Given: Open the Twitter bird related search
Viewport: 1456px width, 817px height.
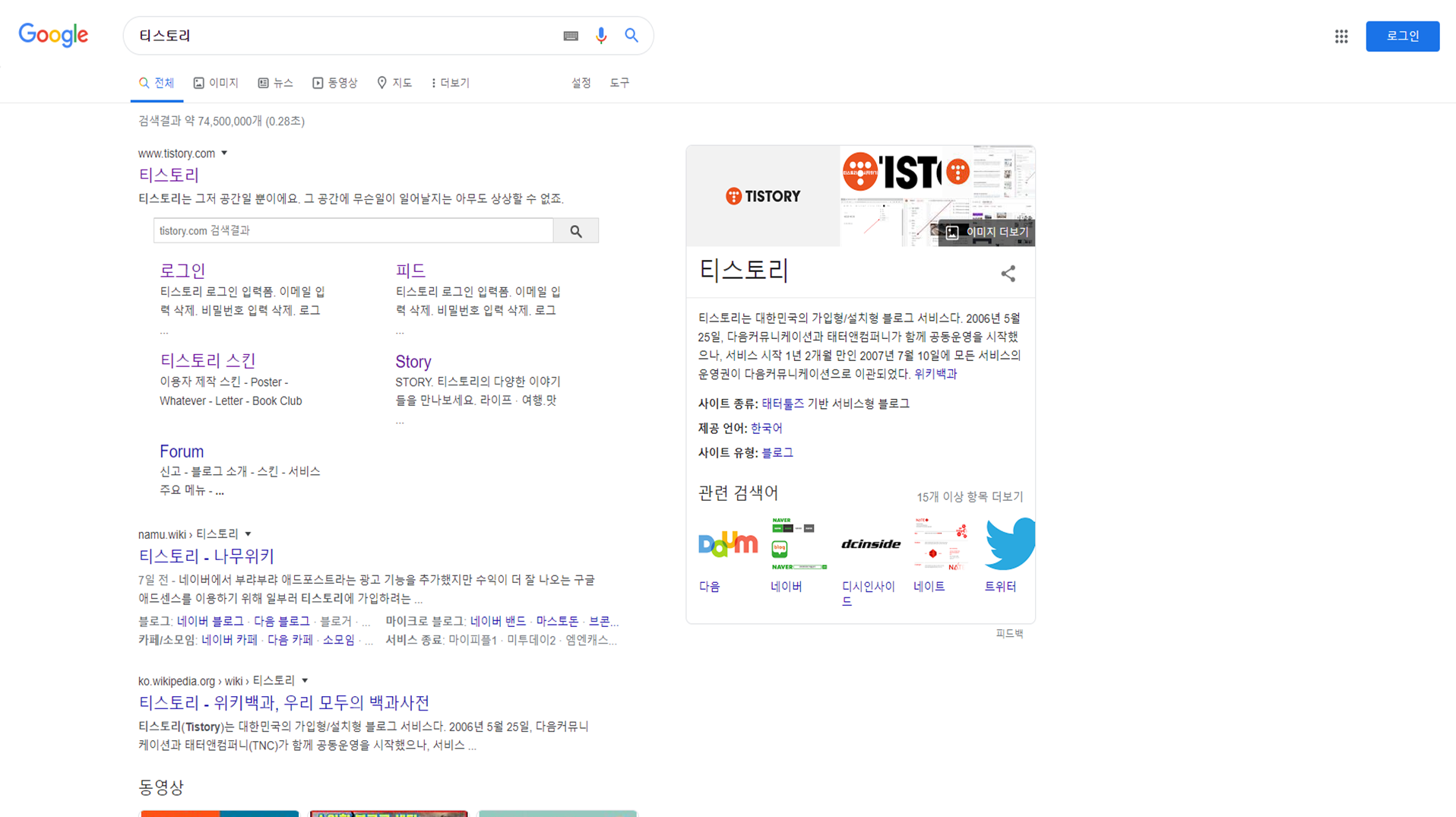Looking at the screenshot, I should 1010,544.
